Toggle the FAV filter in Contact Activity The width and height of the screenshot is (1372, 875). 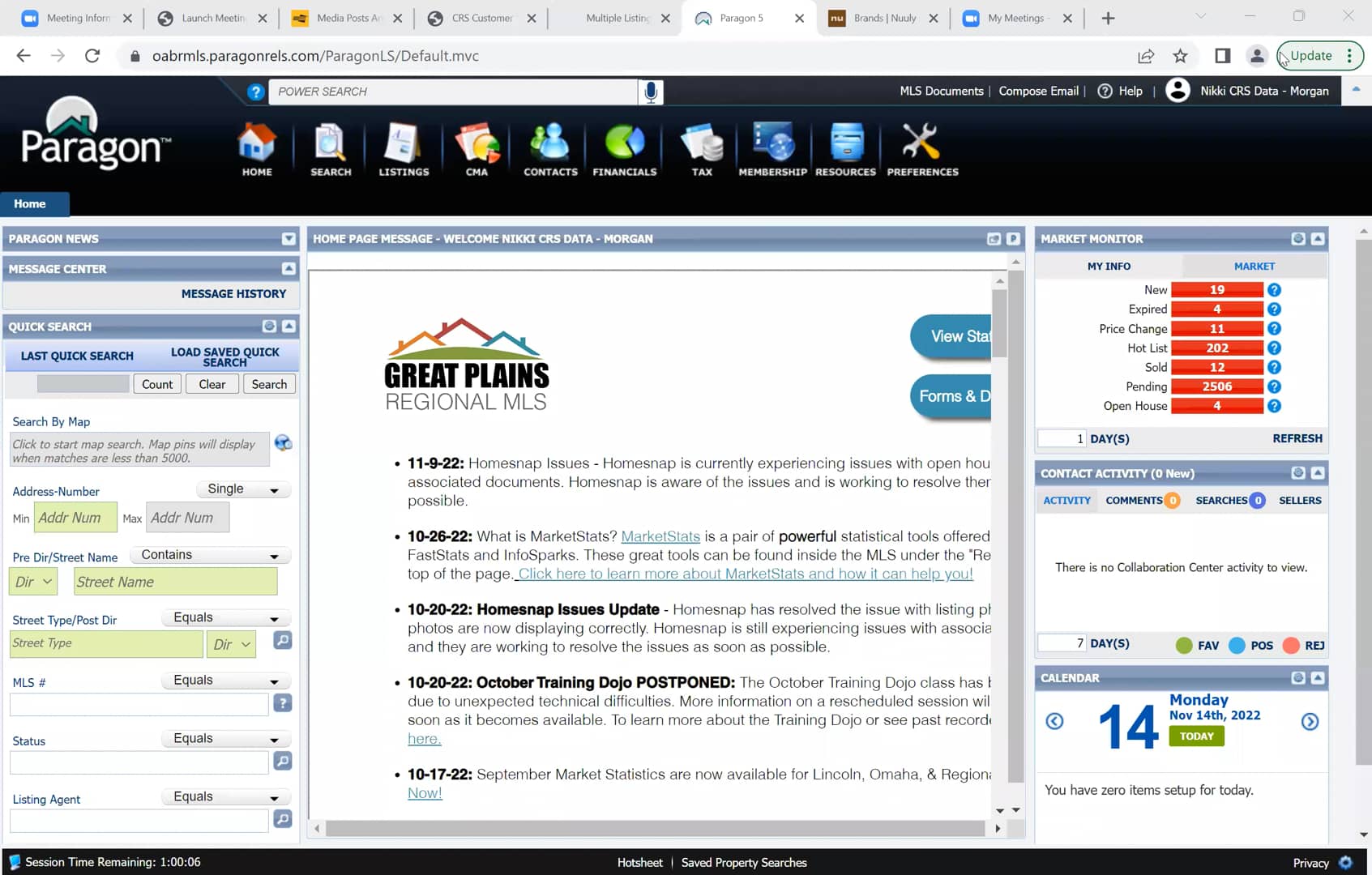[x=1197, y=645]
